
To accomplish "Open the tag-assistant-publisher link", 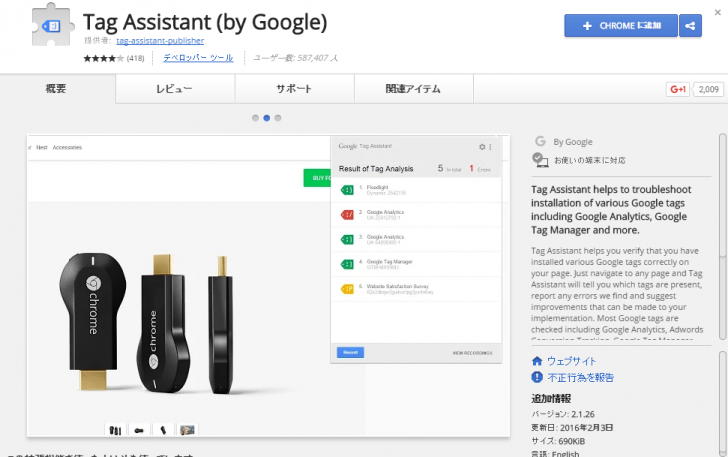I will click(160, 41).
